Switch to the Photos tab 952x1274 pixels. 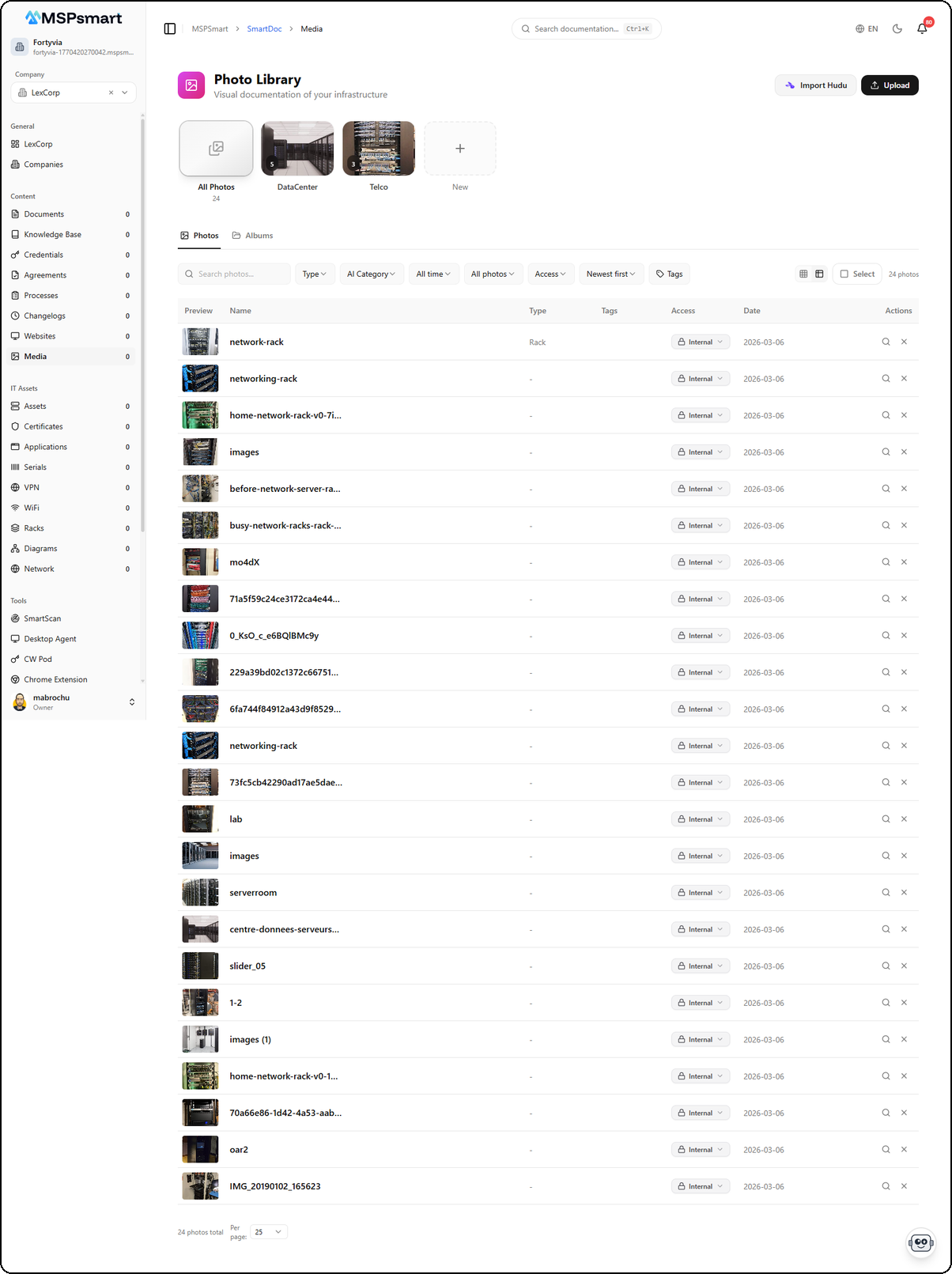click(199, 236)
